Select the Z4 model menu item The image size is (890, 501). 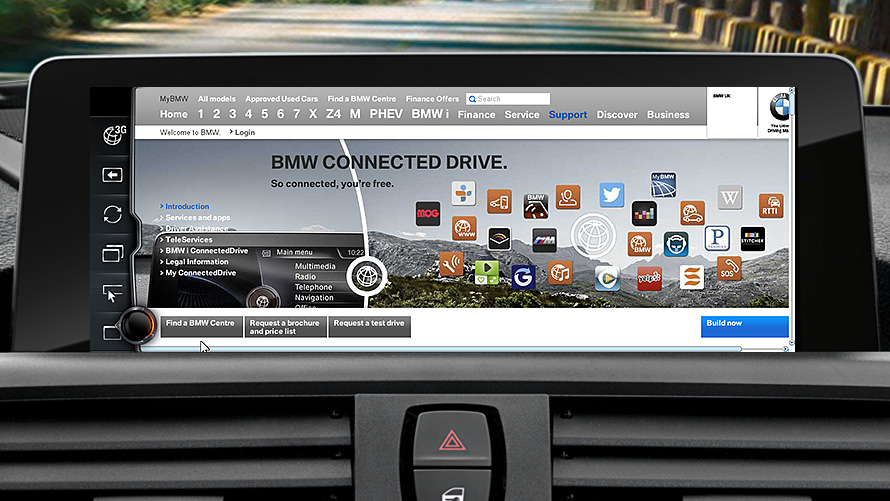333,114
